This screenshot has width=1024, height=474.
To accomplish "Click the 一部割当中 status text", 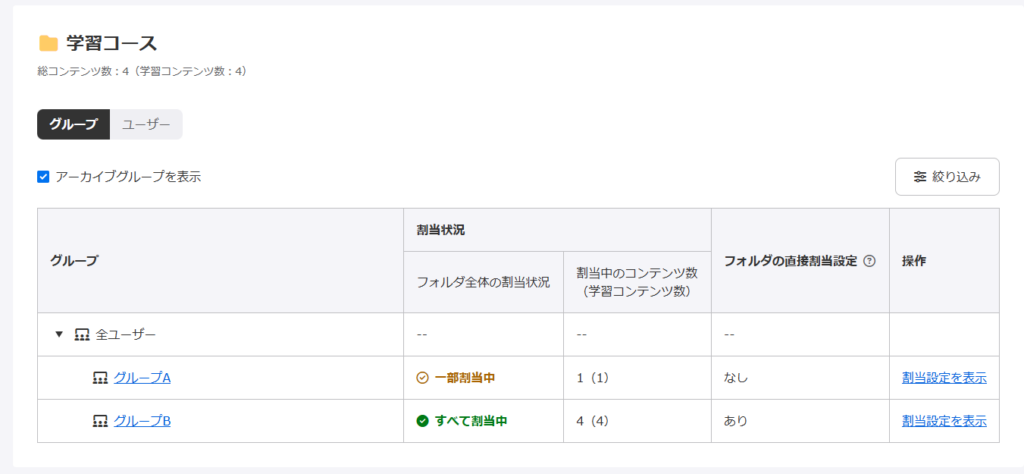I will pos(465,378).
